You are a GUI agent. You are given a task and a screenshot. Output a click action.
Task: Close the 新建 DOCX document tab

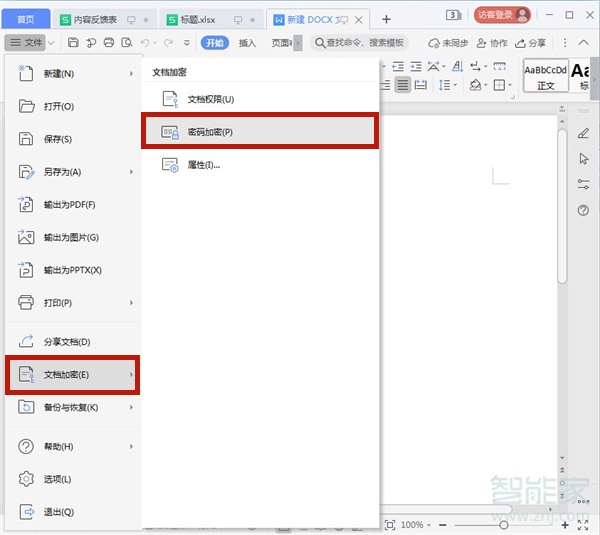tap(359, 20)
